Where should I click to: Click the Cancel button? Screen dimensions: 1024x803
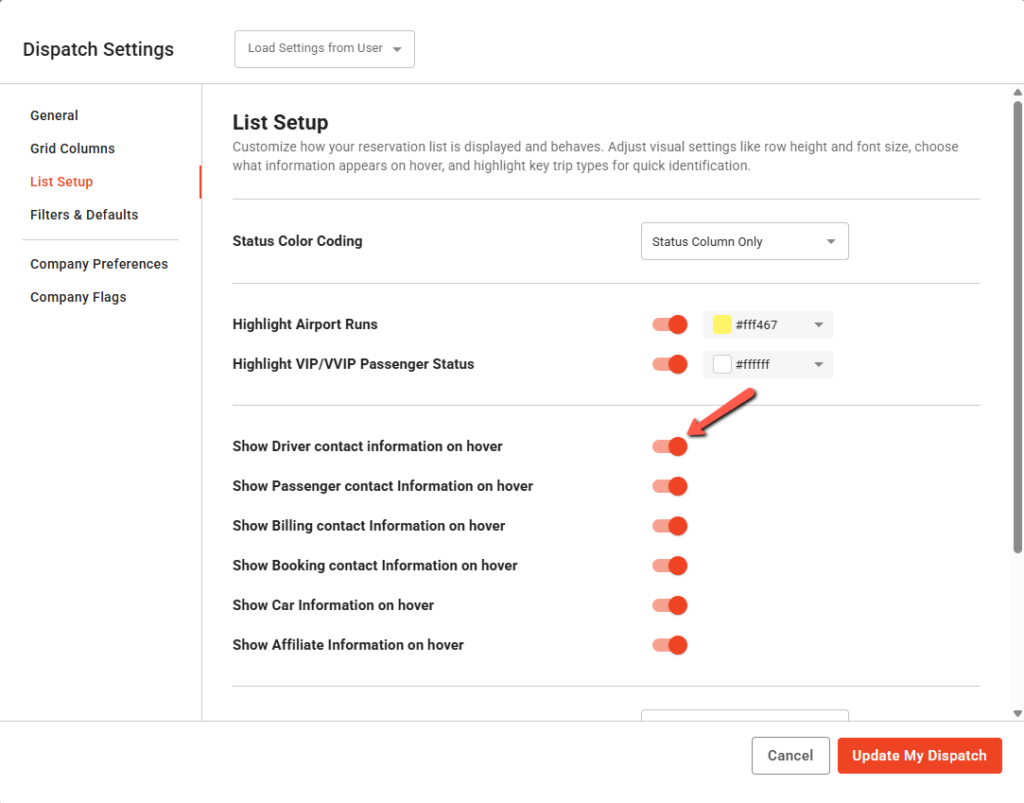point(790,756)
